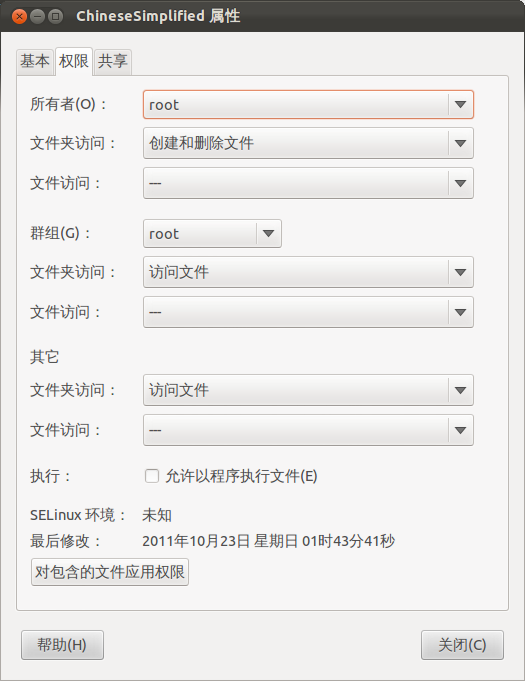
Task: Expand group's 文件访问 dropdown arrow
Action: click(x=460, y=312)
